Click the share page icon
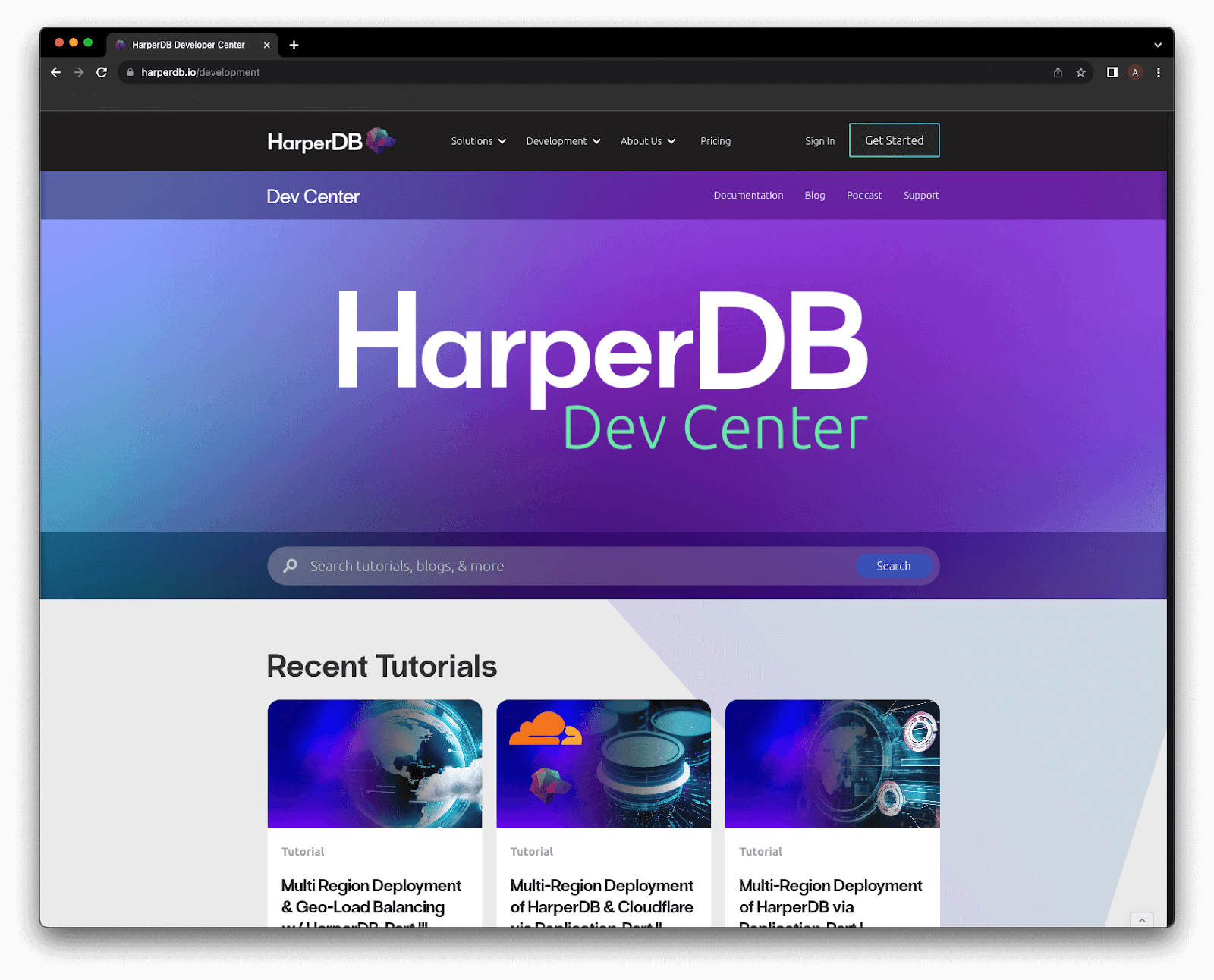The image size is (1214, 980). tap(1058, 73)
